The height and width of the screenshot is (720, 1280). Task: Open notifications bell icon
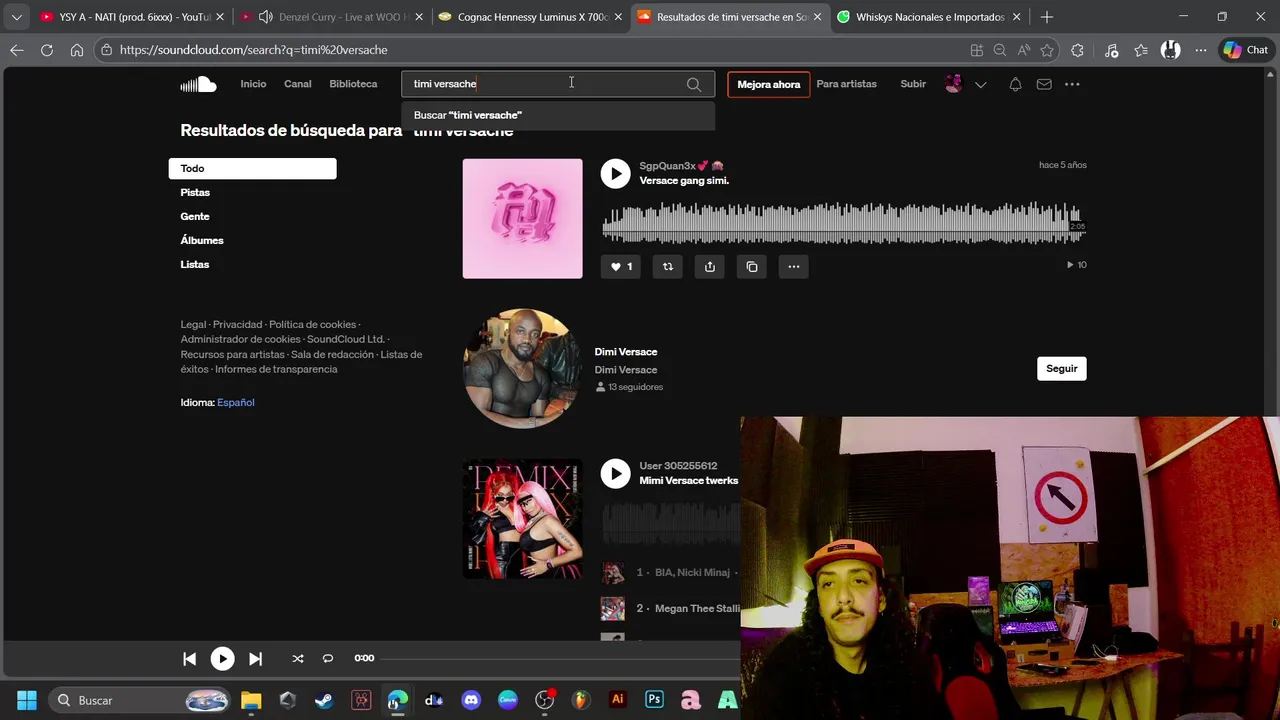coord(1015,84)
